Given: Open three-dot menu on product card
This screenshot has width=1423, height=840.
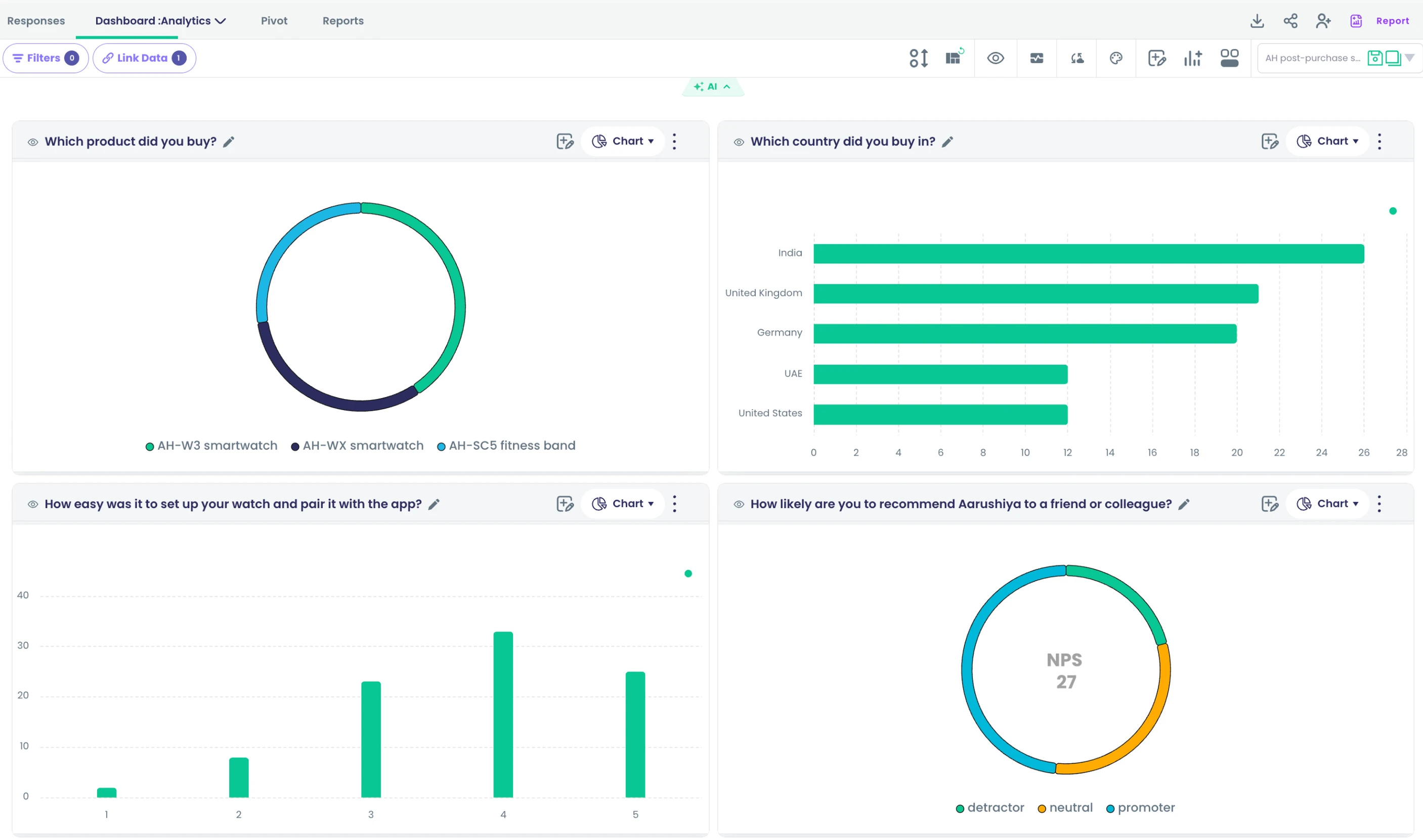Looking at the screenshot, I should click(x=674, y=141).
